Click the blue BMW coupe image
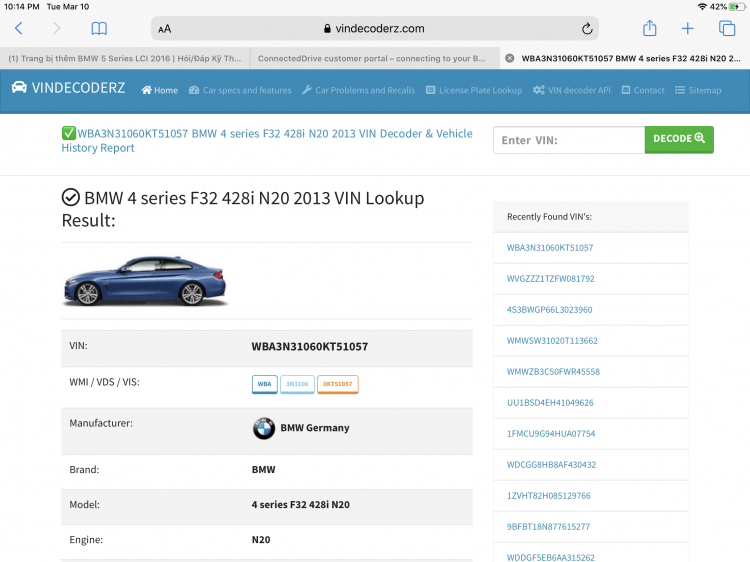The width and height of the screenshot is (750, 562). 145,281
